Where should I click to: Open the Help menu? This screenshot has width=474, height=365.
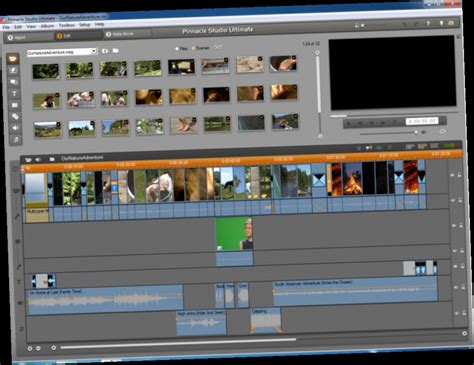pos(99,24)
